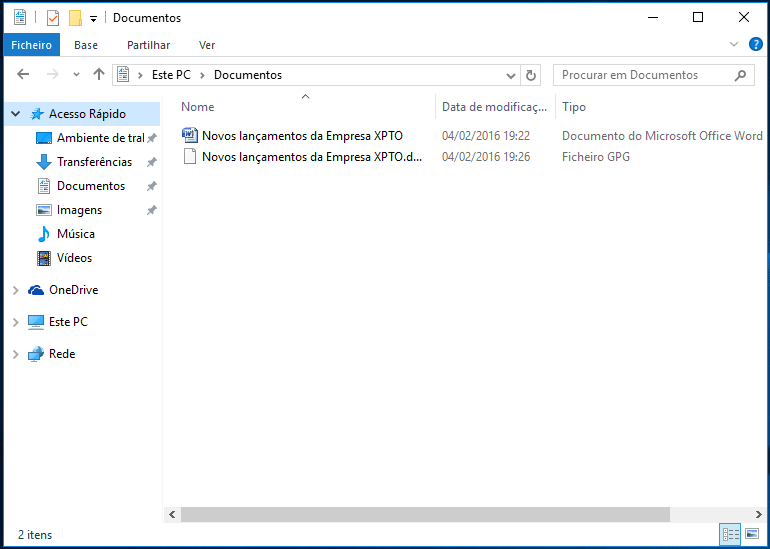Screen dimensions: 770x549
Task: Click the Vídeos film icon
Action: (x=44, y=258)
